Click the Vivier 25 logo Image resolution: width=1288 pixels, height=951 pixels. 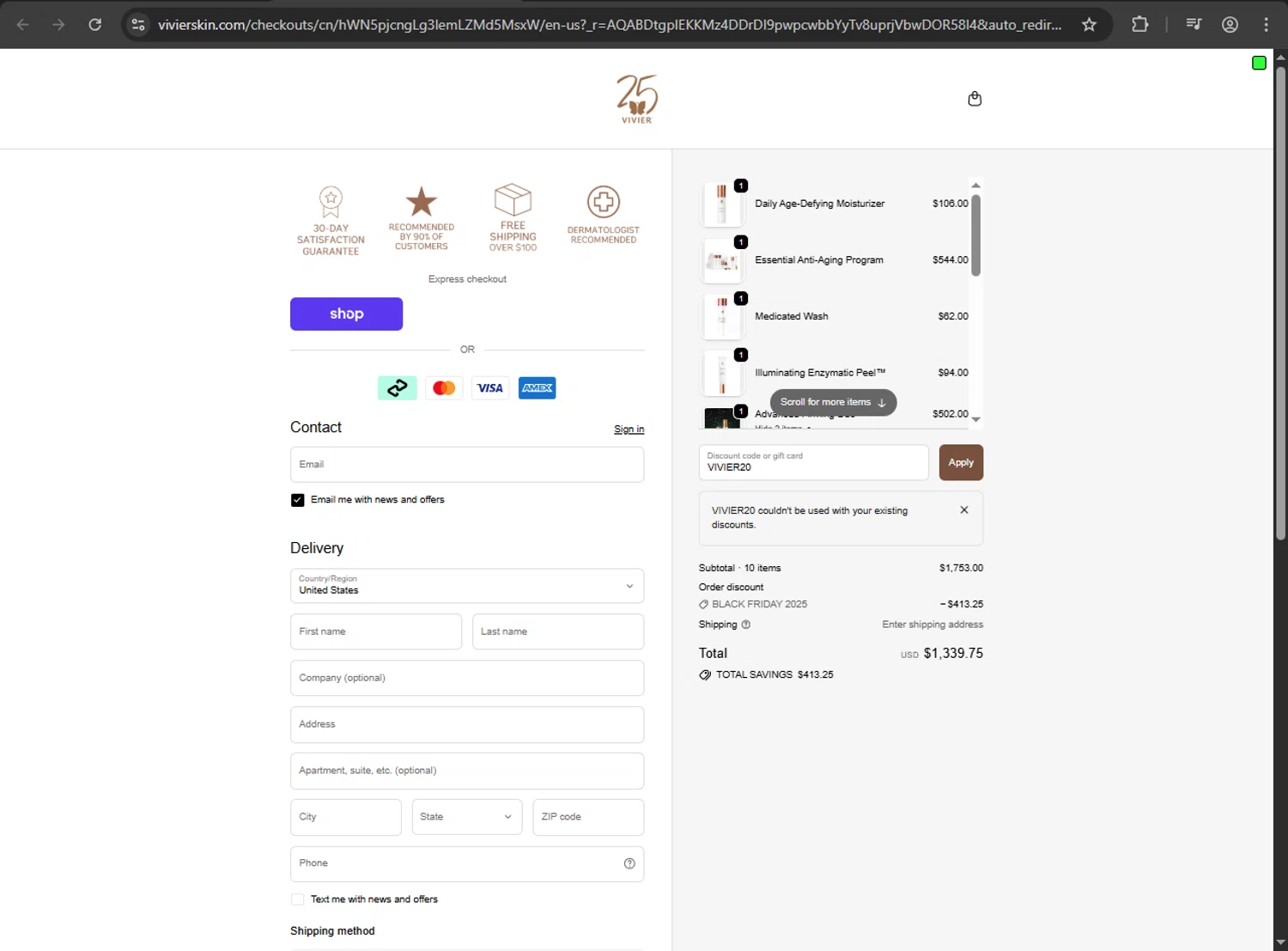637,99
